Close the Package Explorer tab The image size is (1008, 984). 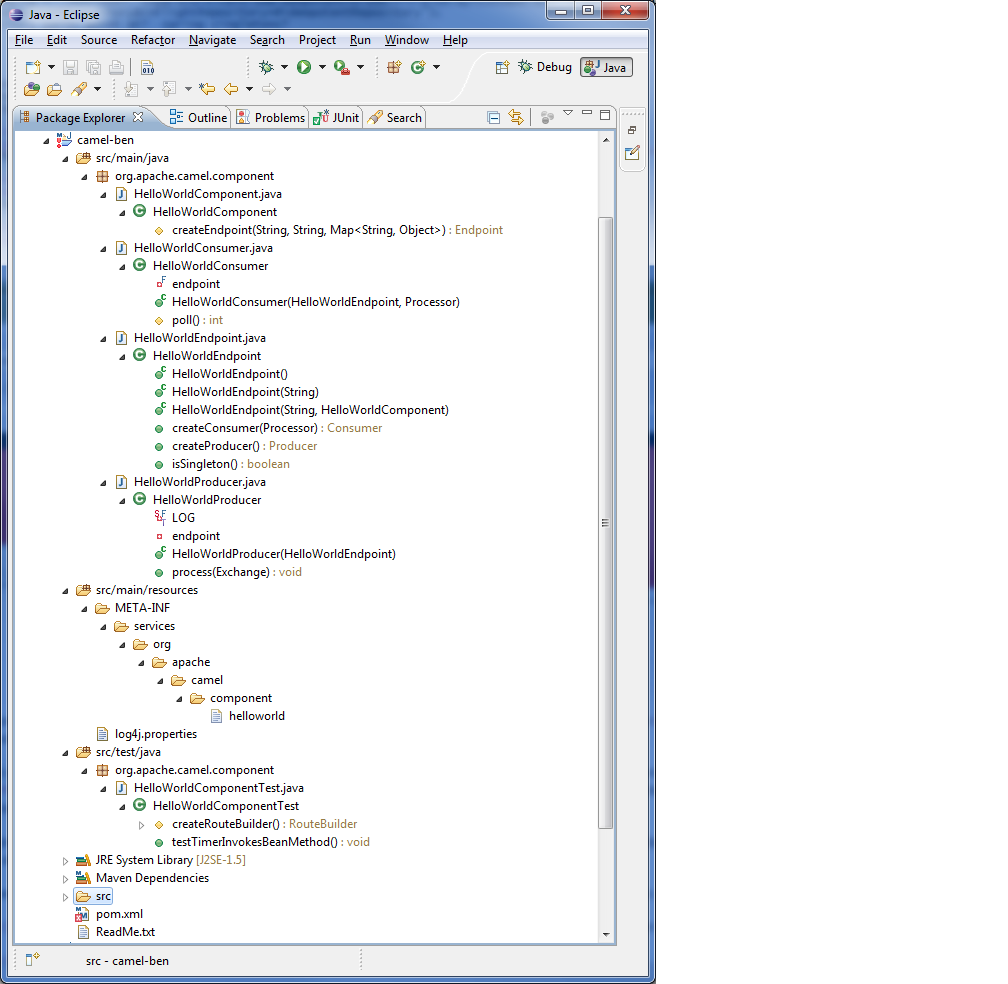click(138, 117)
